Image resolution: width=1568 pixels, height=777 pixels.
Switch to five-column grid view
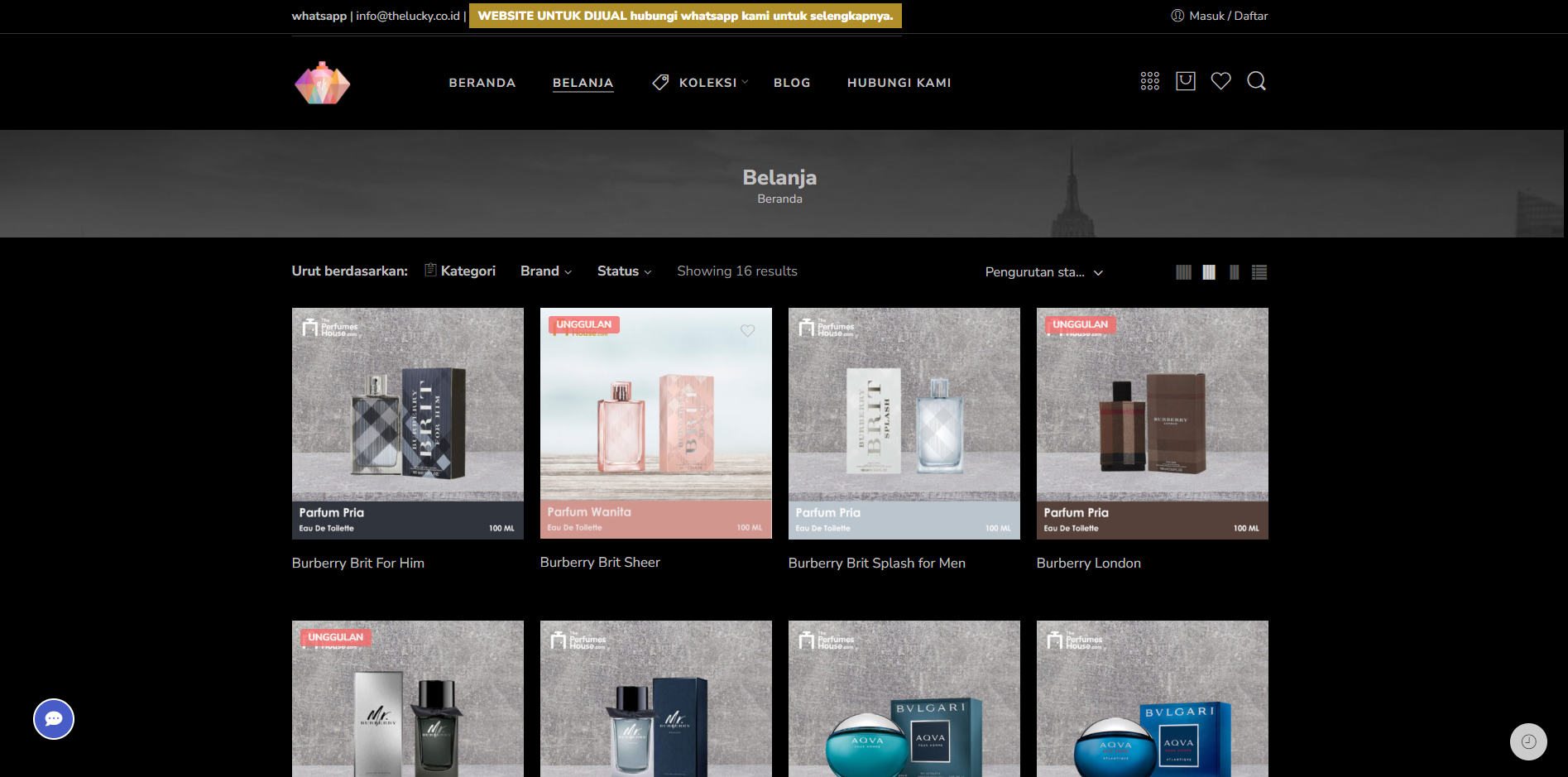click(x=1184, y=272)
